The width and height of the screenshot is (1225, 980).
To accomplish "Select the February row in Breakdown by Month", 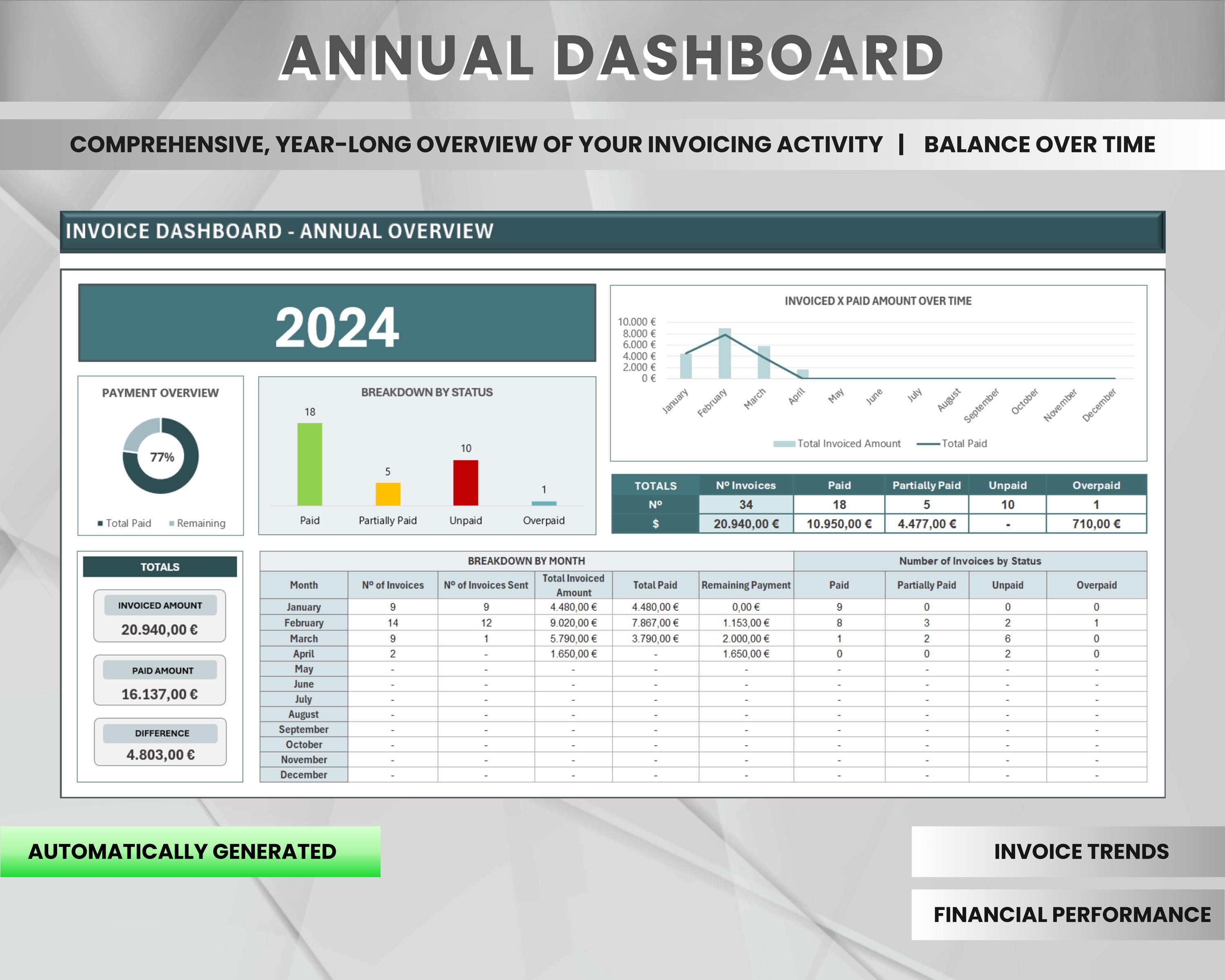I will point(304,623).
